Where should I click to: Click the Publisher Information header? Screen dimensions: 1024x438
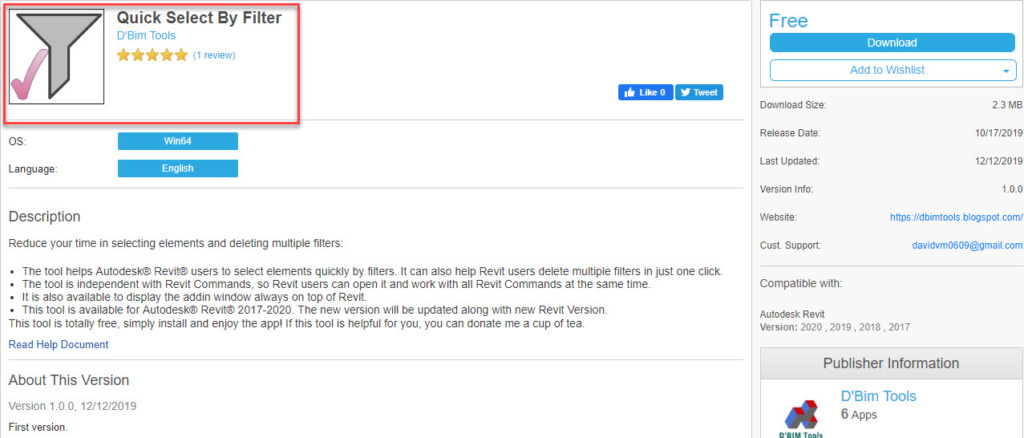click(x=891, y=364)
